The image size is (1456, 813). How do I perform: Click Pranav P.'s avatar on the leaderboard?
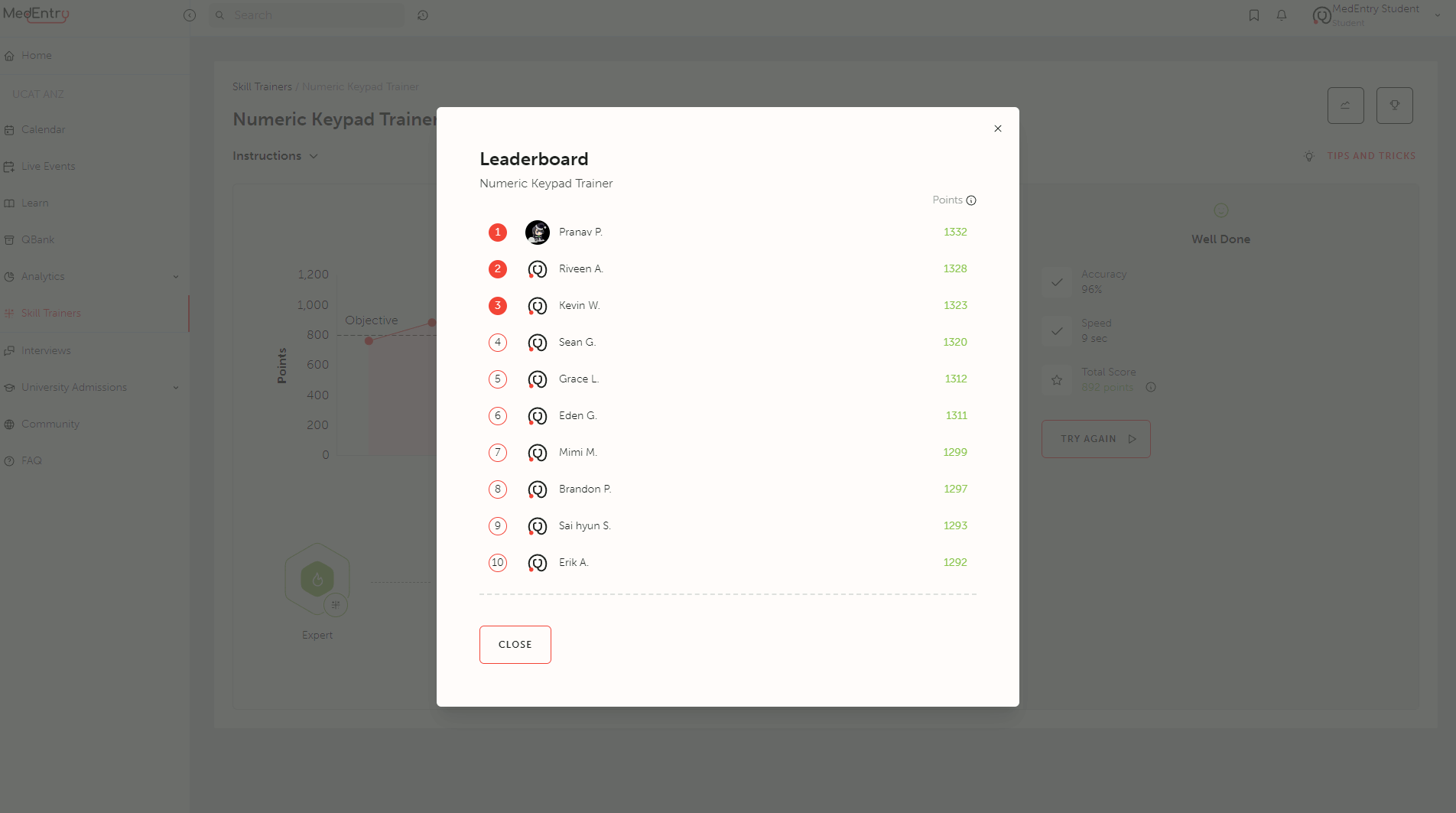tap(538, 232)
